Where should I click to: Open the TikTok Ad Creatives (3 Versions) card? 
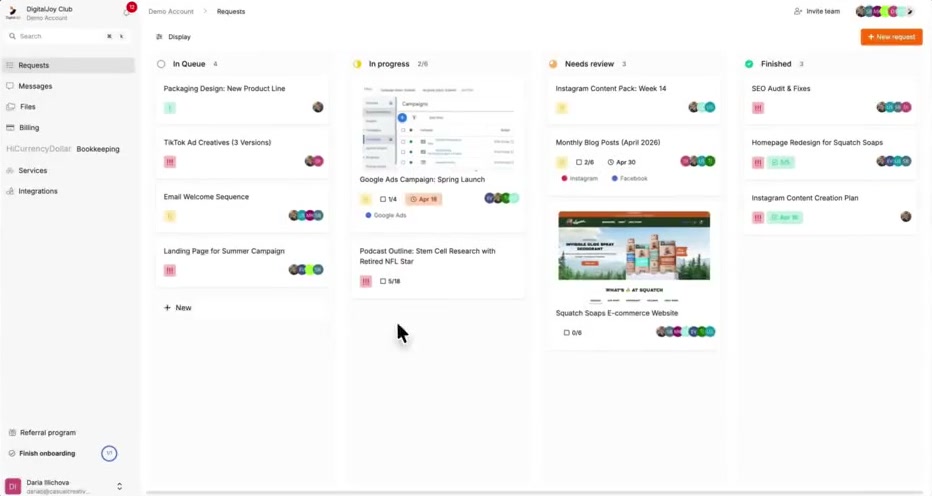(242, 154)
